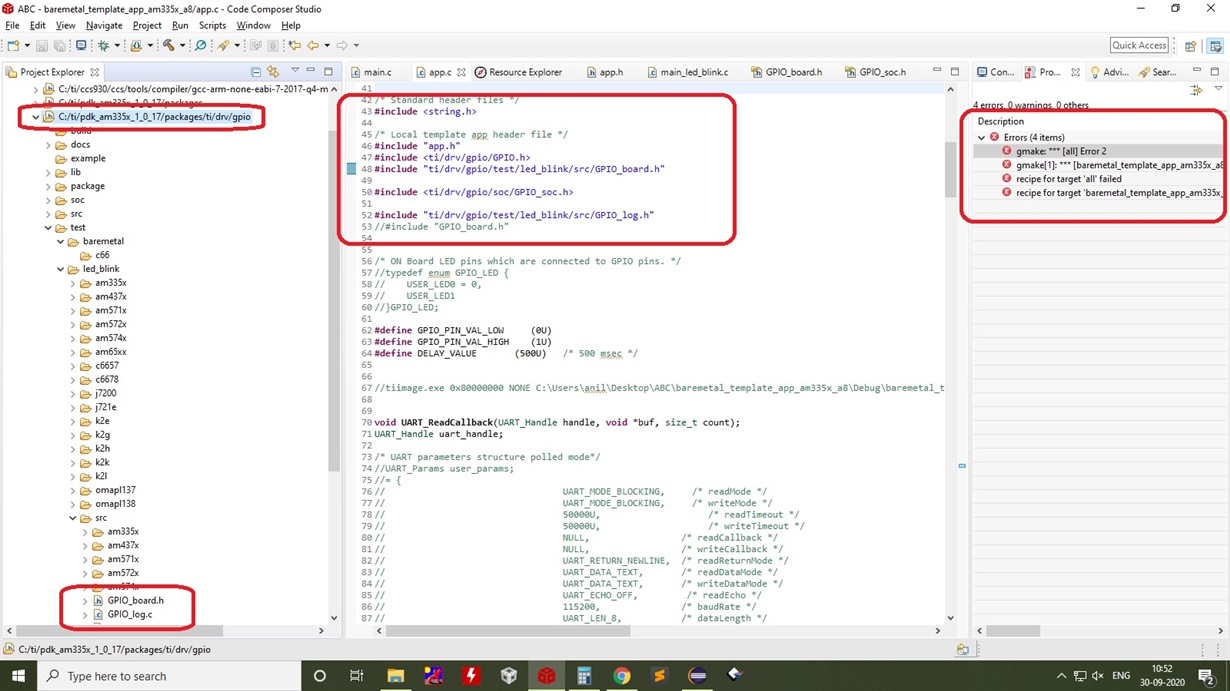Open dropdown next to Build hammer
This screenshot has width=1230, height=691.
pos(182,45)
